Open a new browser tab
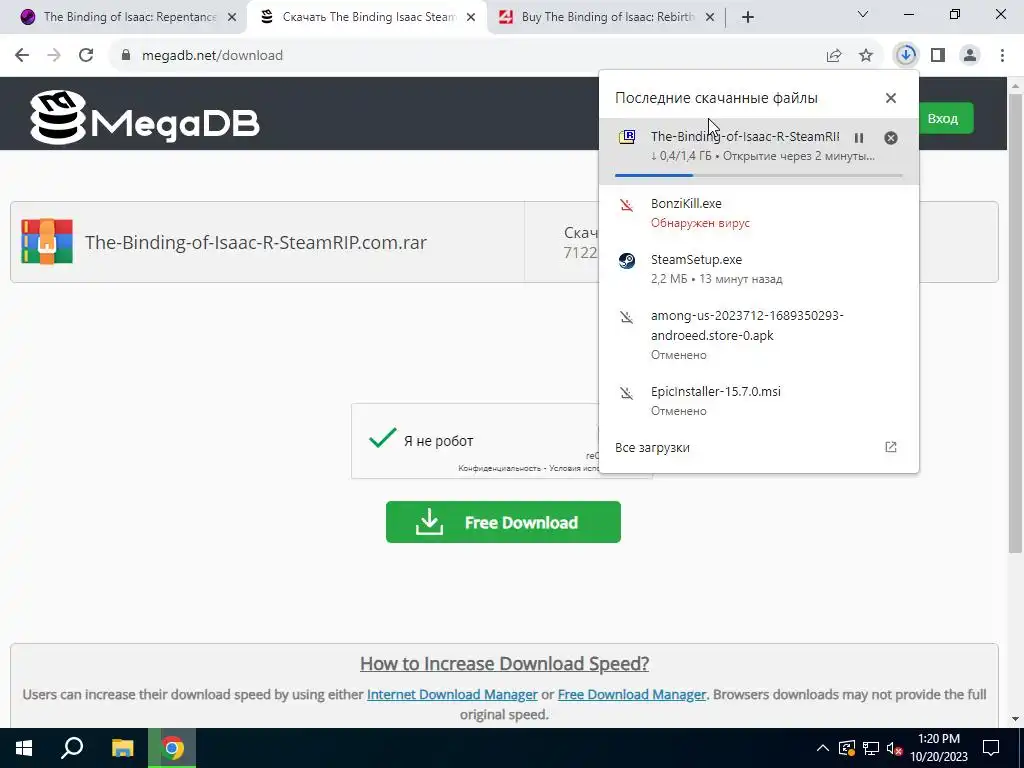This screenshot has width=1024, height=768. coord(748,17)
